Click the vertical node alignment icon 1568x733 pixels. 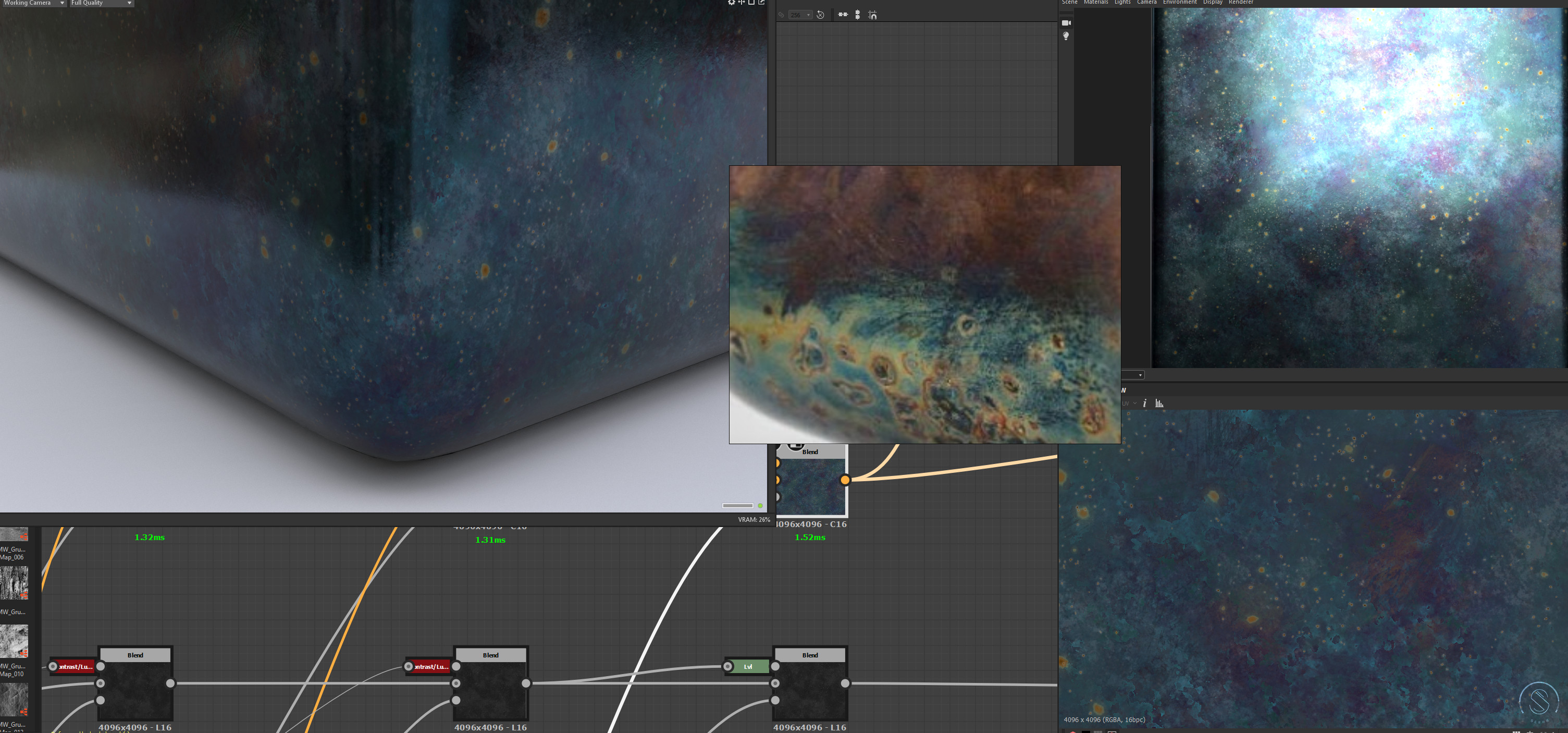pyautogui.click(x=858, y=15)
